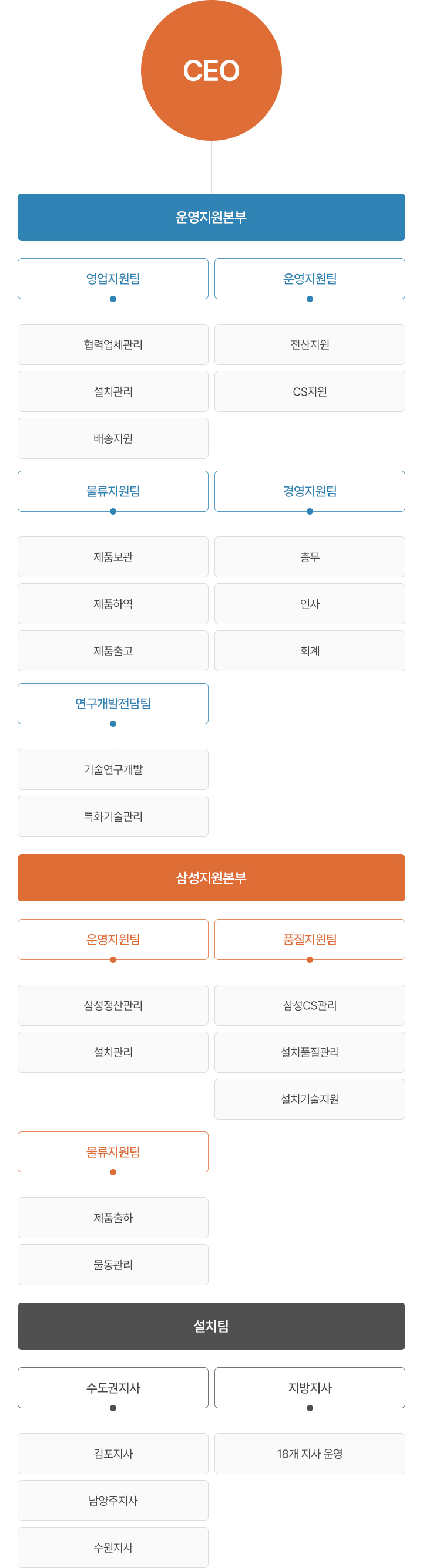Select the 특화기술관리 entry
Viewport: 423px width, 1568px height.
pos(113,816)
